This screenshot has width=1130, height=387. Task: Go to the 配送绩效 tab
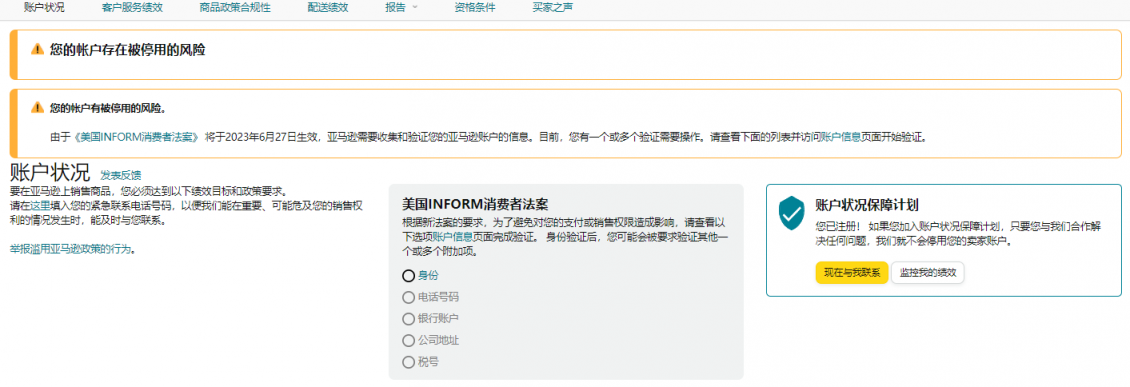[328, 8]
